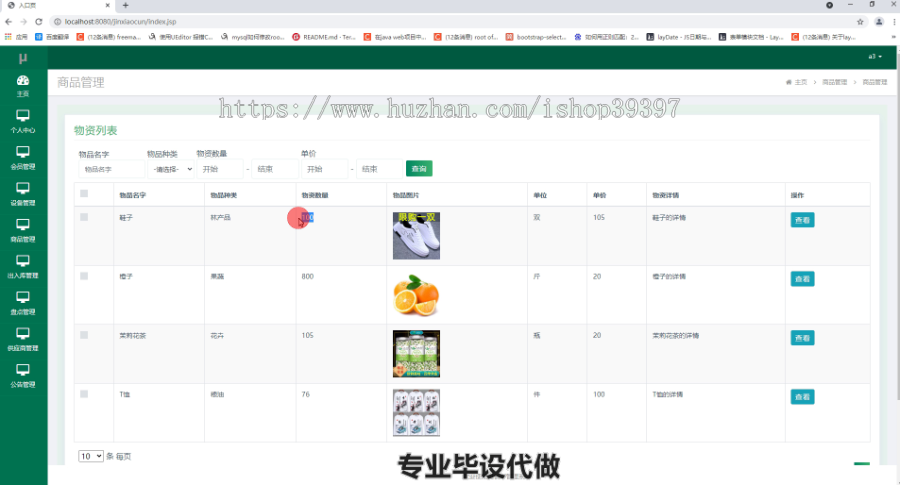
Task: Open the a3 user menu dropdown
Action: click(x=875, y=56)
